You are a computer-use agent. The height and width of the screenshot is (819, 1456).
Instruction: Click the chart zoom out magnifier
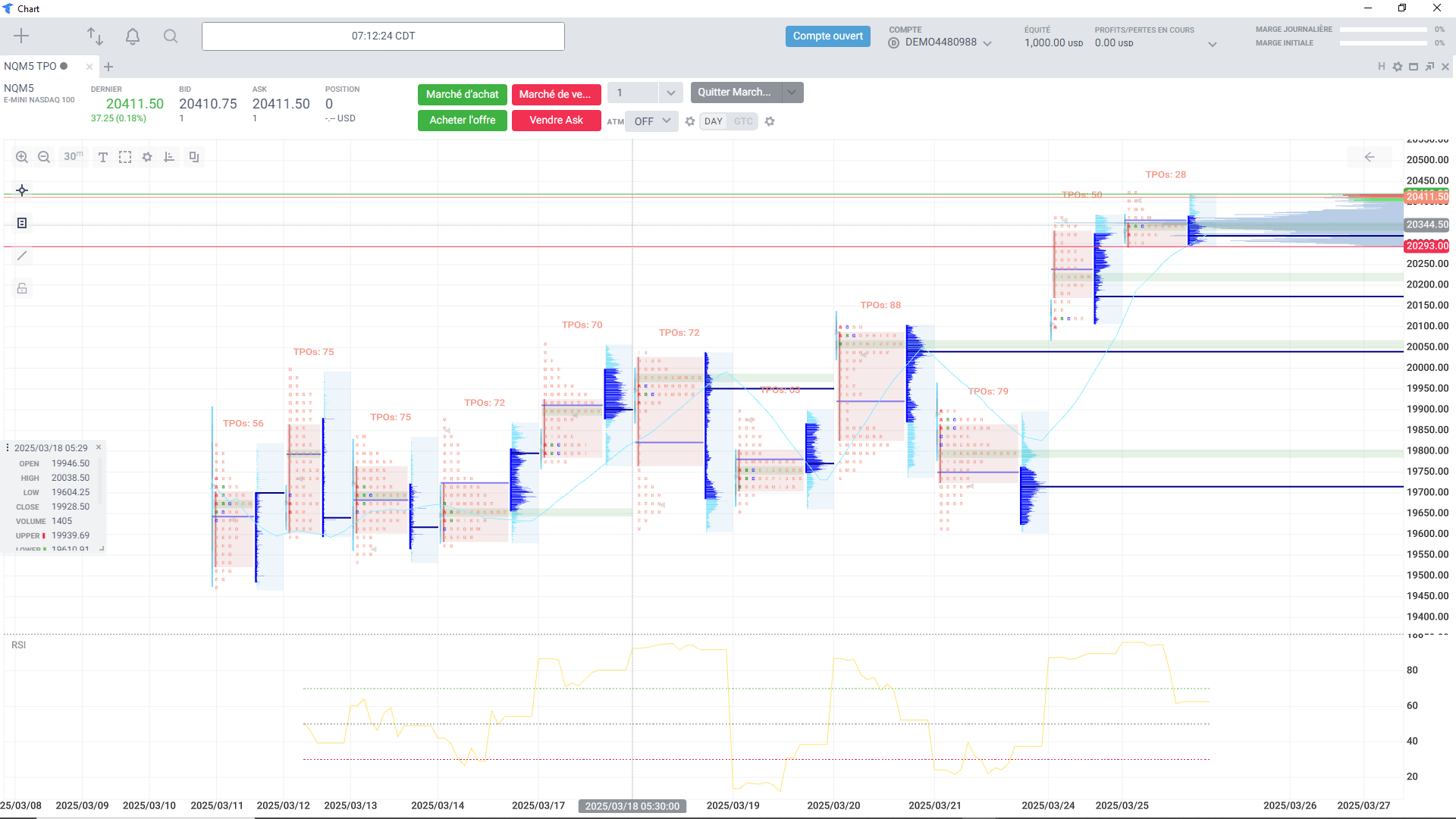point(44,157)
